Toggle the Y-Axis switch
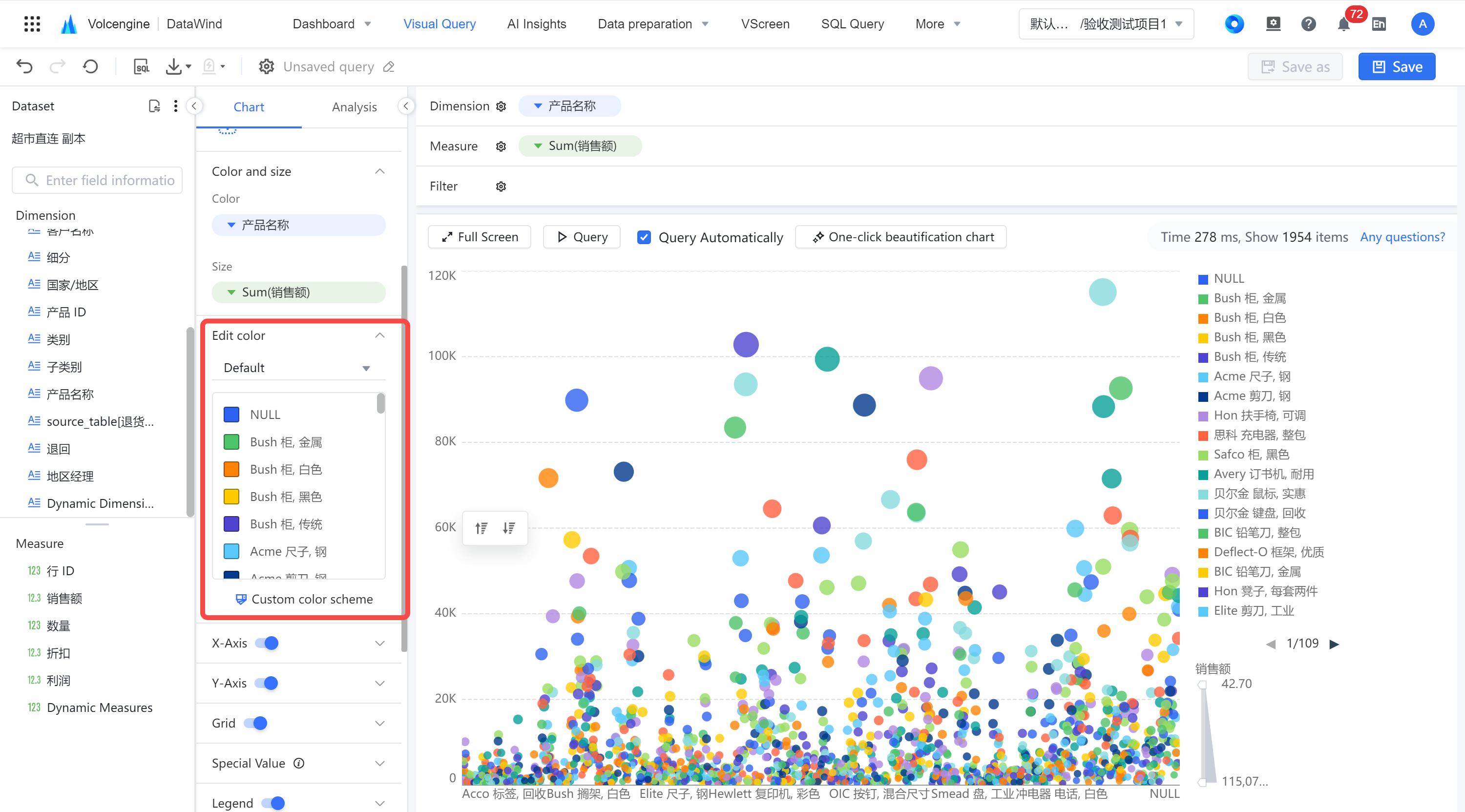The width and height of the screenshot is (1465, 812). coord(266,683)
